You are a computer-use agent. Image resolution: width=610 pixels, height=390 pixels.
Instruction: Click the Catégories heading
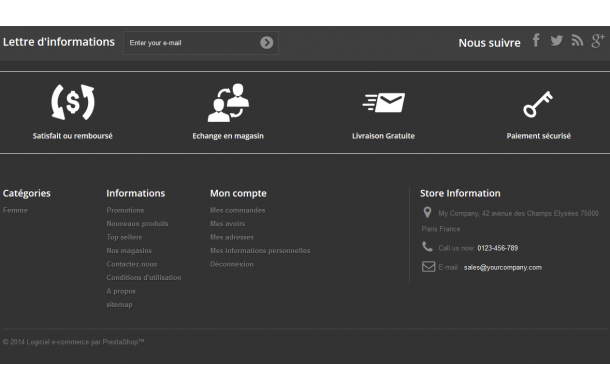point(27,193)
